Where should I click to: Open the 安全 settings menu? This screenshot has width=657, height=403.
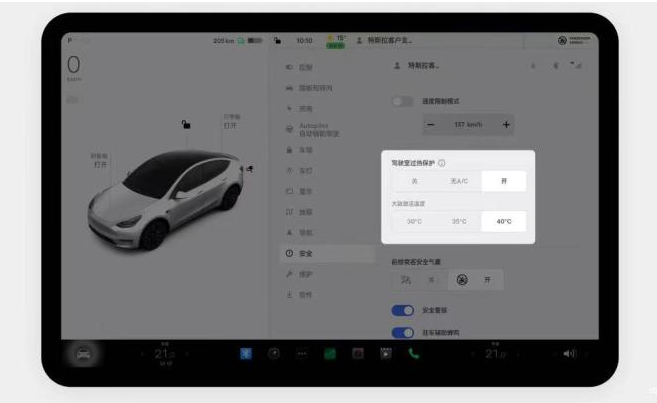305,253
